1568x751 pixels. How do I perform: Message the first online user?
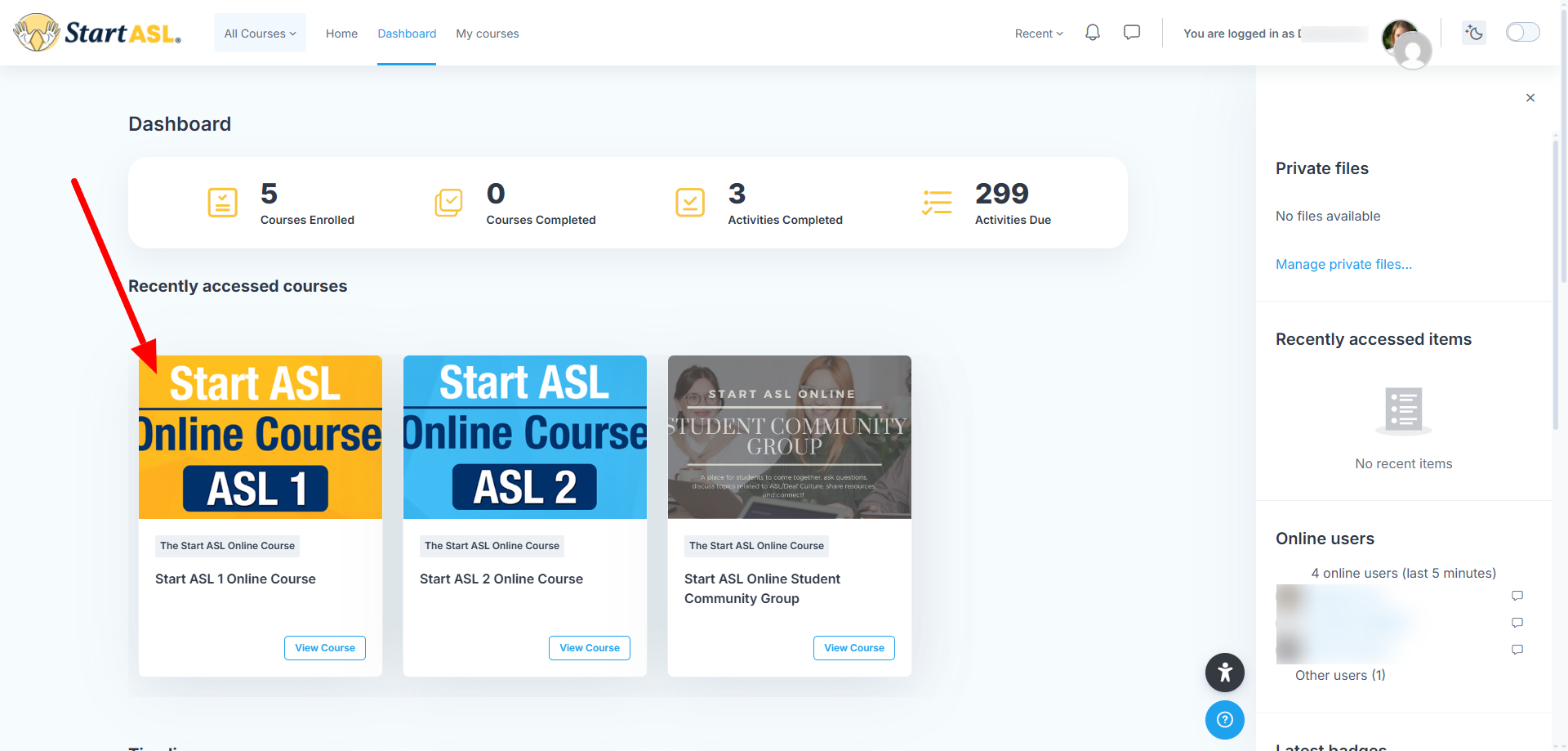[x=1517, y=596]
